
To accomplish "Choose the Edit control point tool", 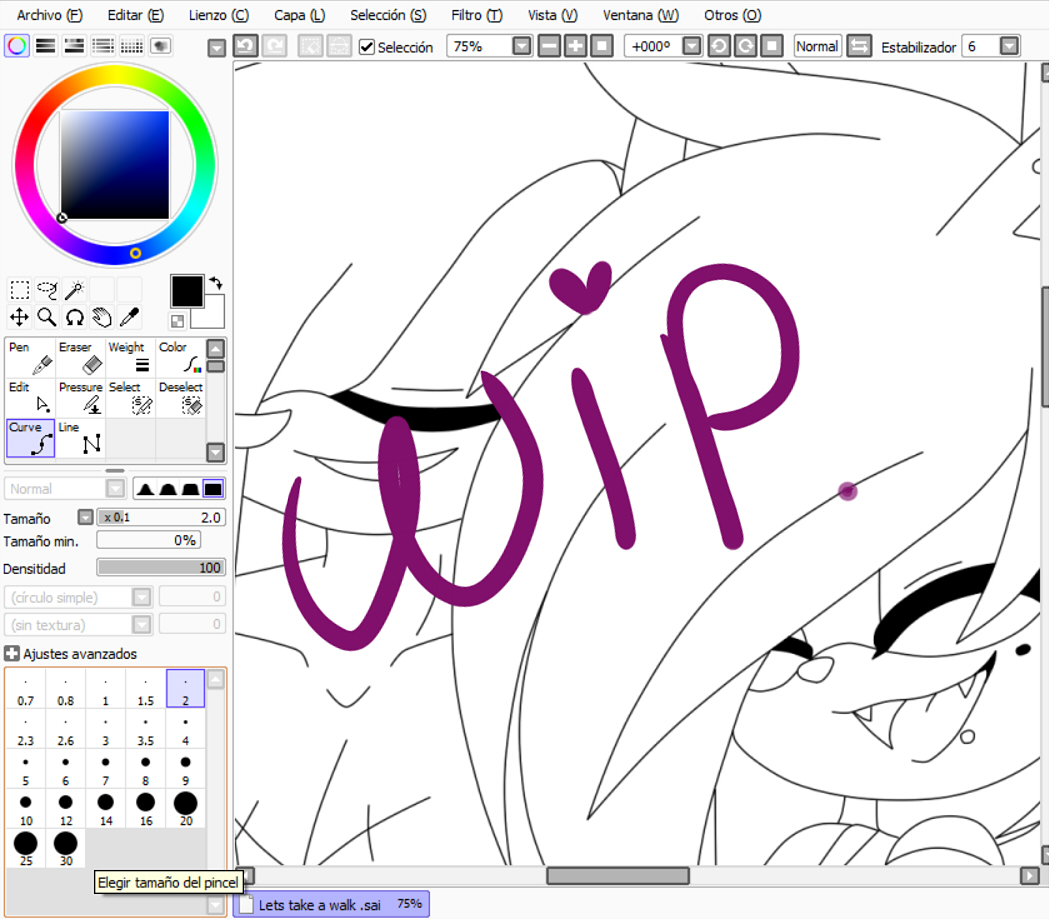I will (x=30, y=398).
